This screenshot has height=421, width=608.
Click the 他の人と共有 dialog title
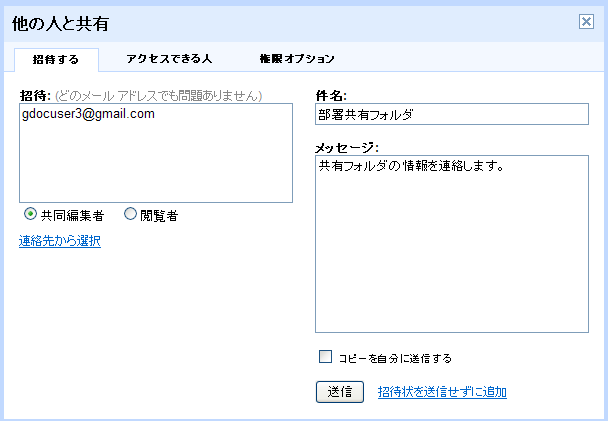coord(61,22)
